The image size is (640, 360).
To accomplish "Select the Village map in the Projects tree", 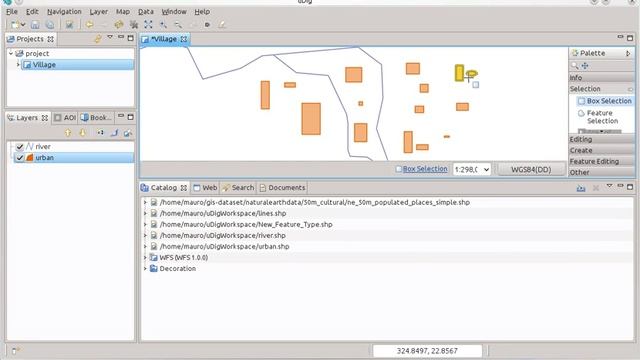I will pos(77,64).
